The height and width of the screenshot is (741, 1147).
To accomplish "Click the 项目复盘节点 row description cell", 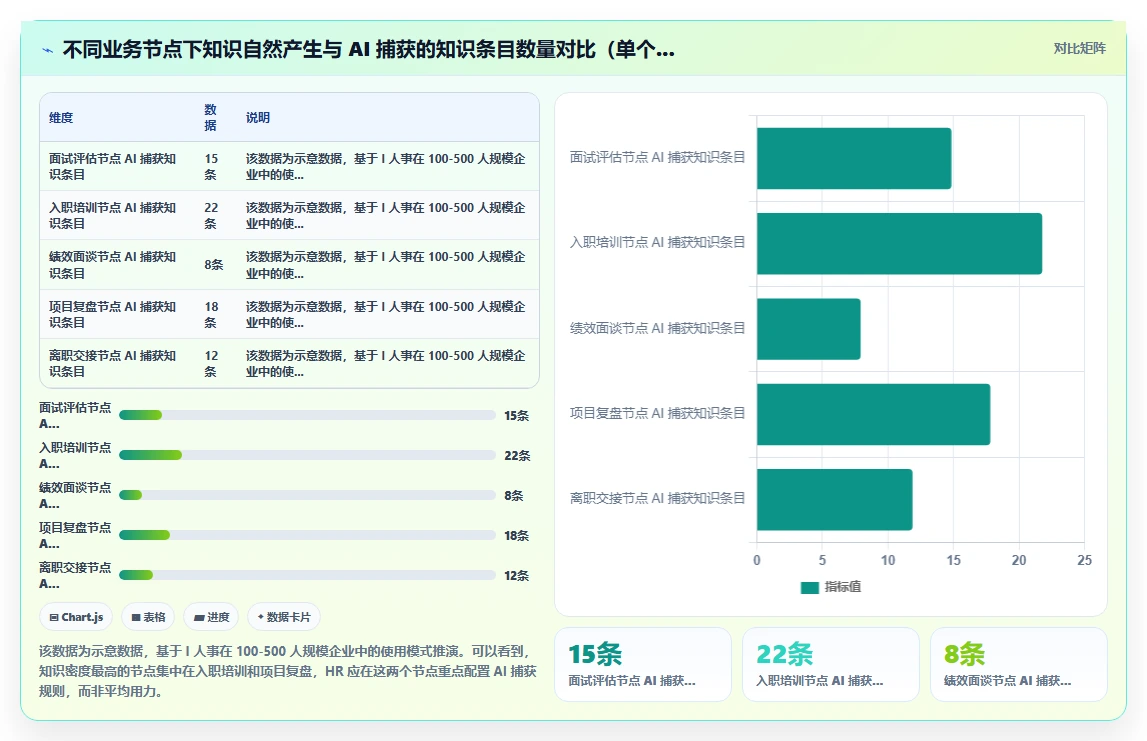I will click(x=386, y=314).
